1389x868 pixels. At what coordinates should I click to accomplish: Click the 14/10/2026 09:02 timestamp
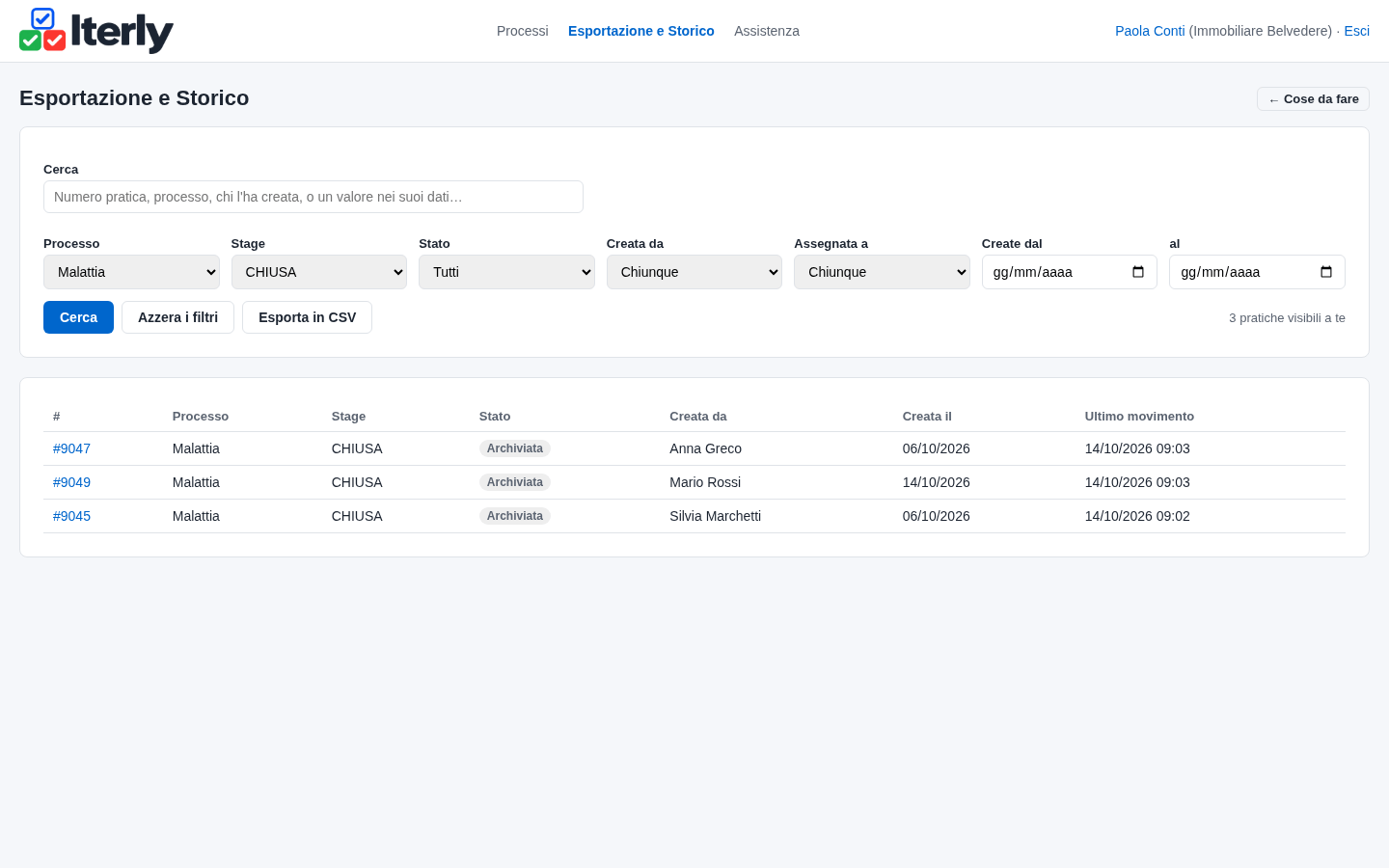tap(1137, 516)
